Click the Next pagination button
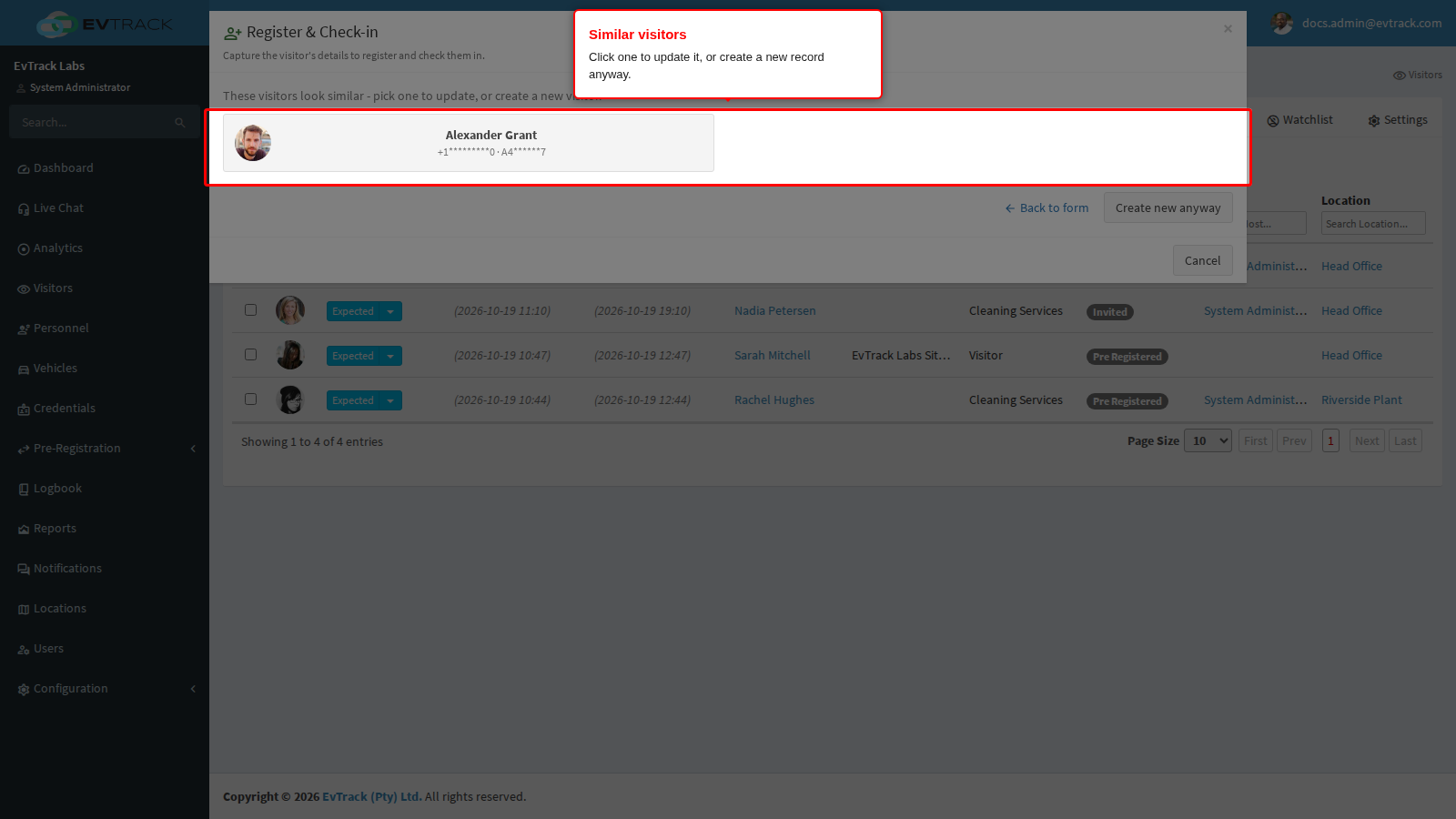The width and height of the screenshot is (1456, 819). click(1367, 441)
